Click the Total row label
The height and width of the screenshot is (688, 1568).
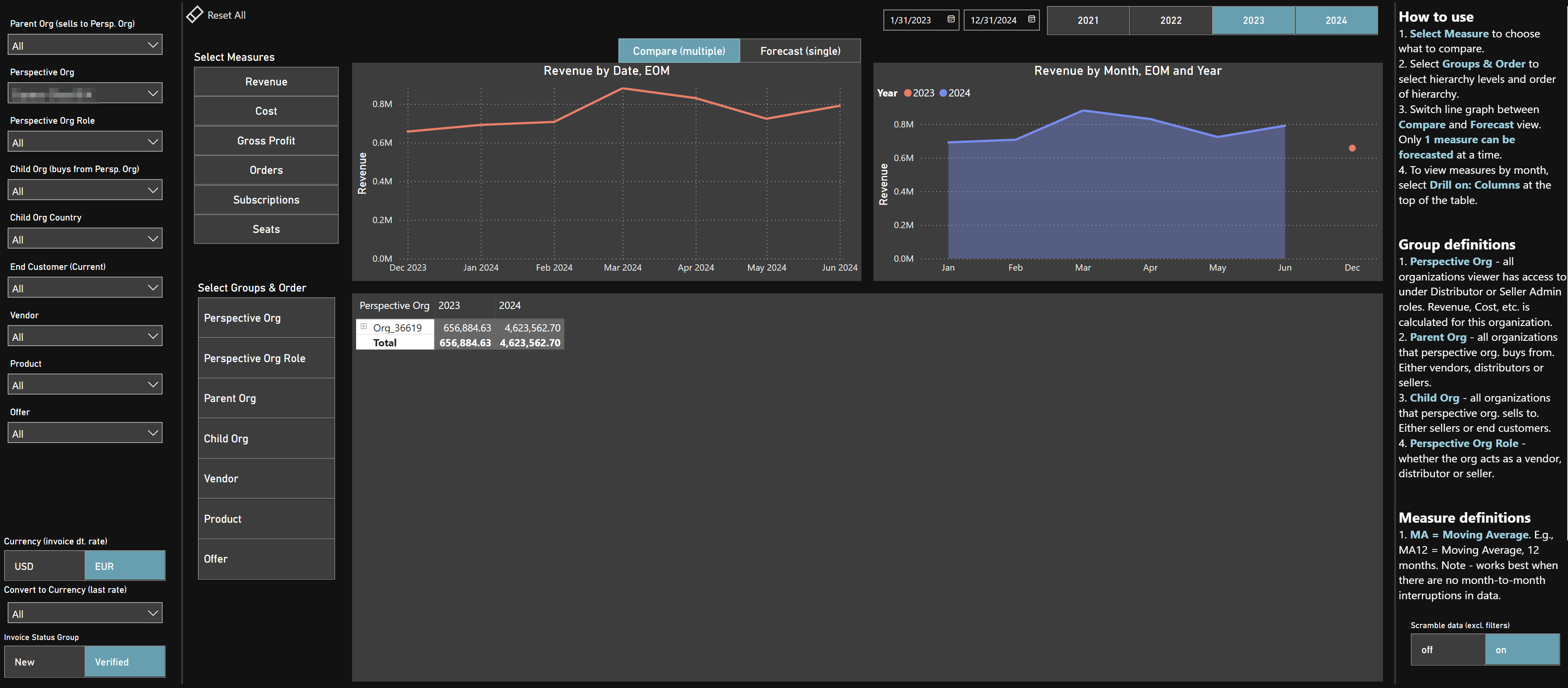[x=385, y=343]
